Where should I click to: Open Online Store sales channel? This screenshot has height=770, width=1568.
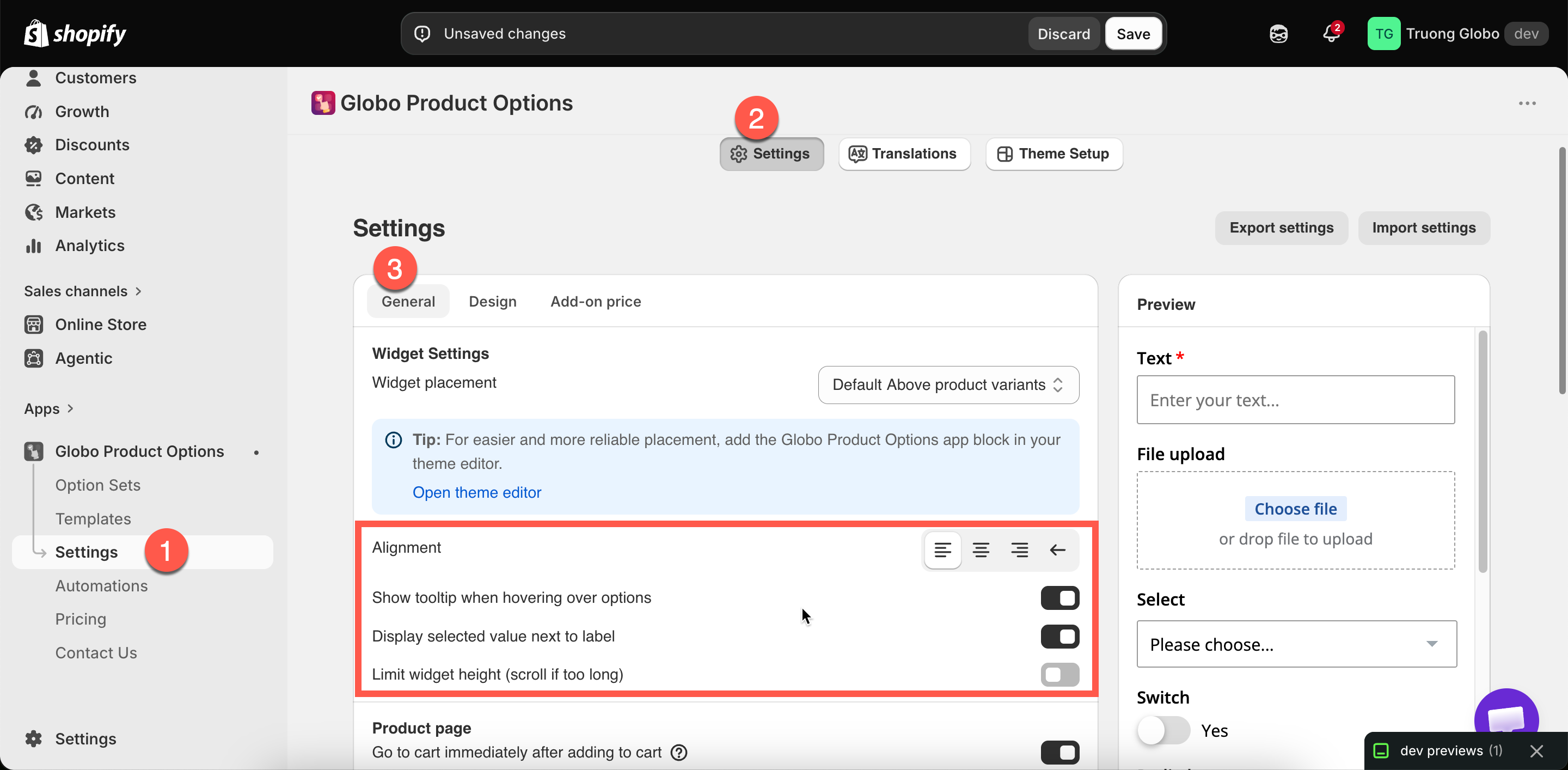[87, 325]
